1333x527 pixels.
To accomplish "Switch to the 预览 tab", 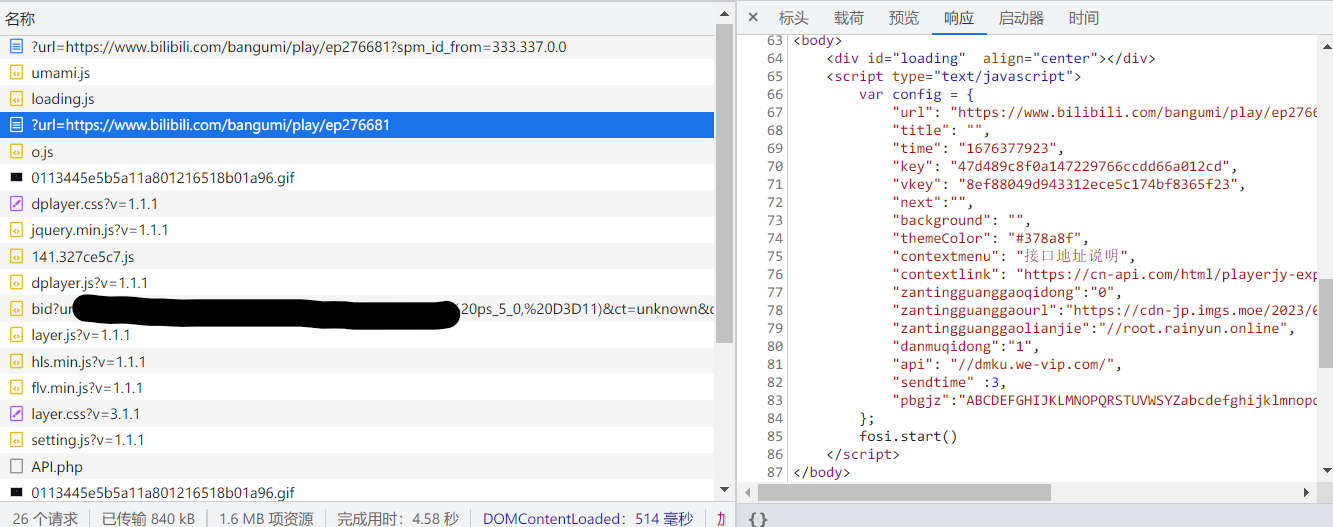I will click(x=903, y=18).
